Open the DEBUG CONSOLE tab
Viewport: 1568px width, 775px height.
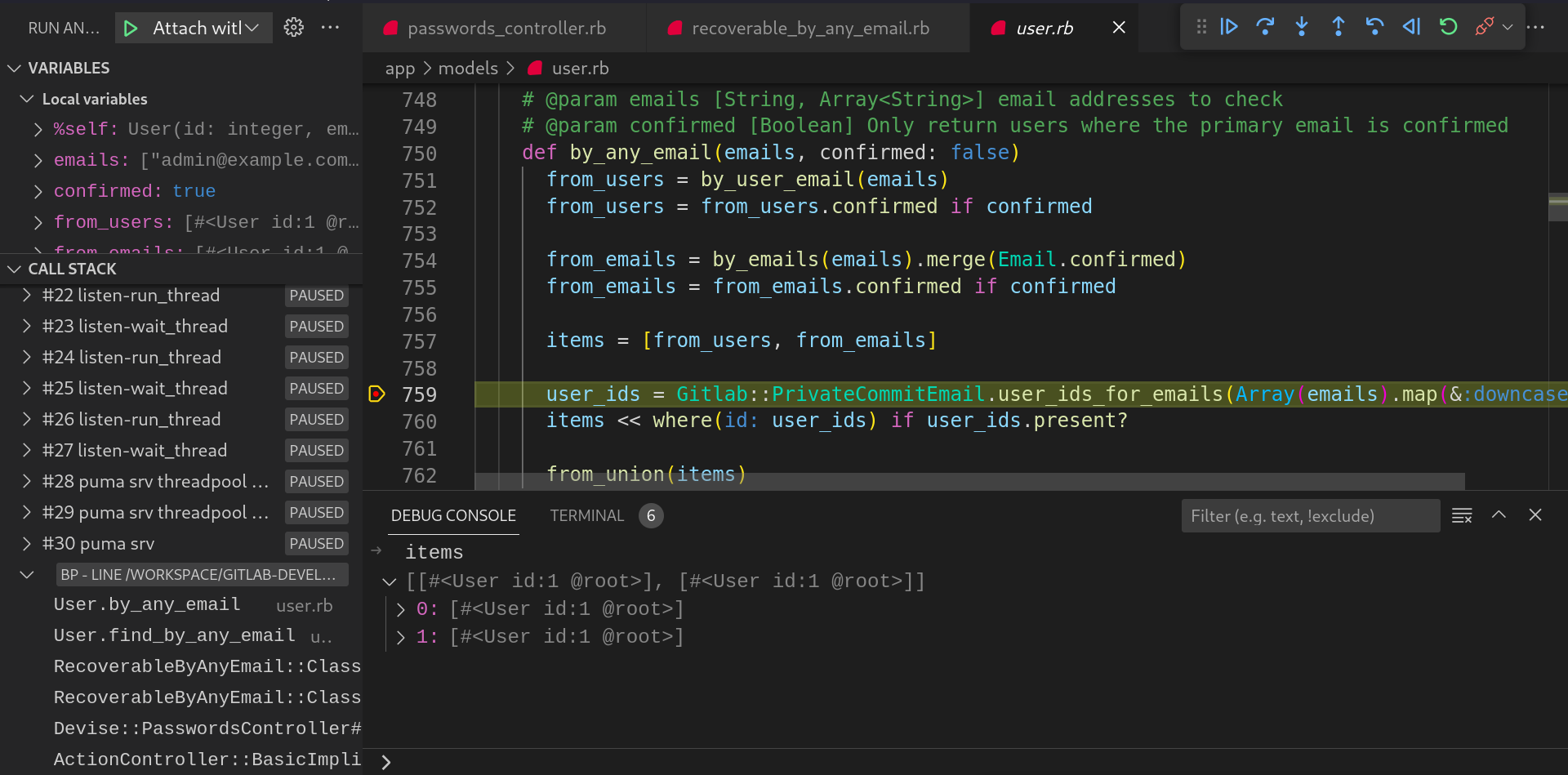click(453, 515)
